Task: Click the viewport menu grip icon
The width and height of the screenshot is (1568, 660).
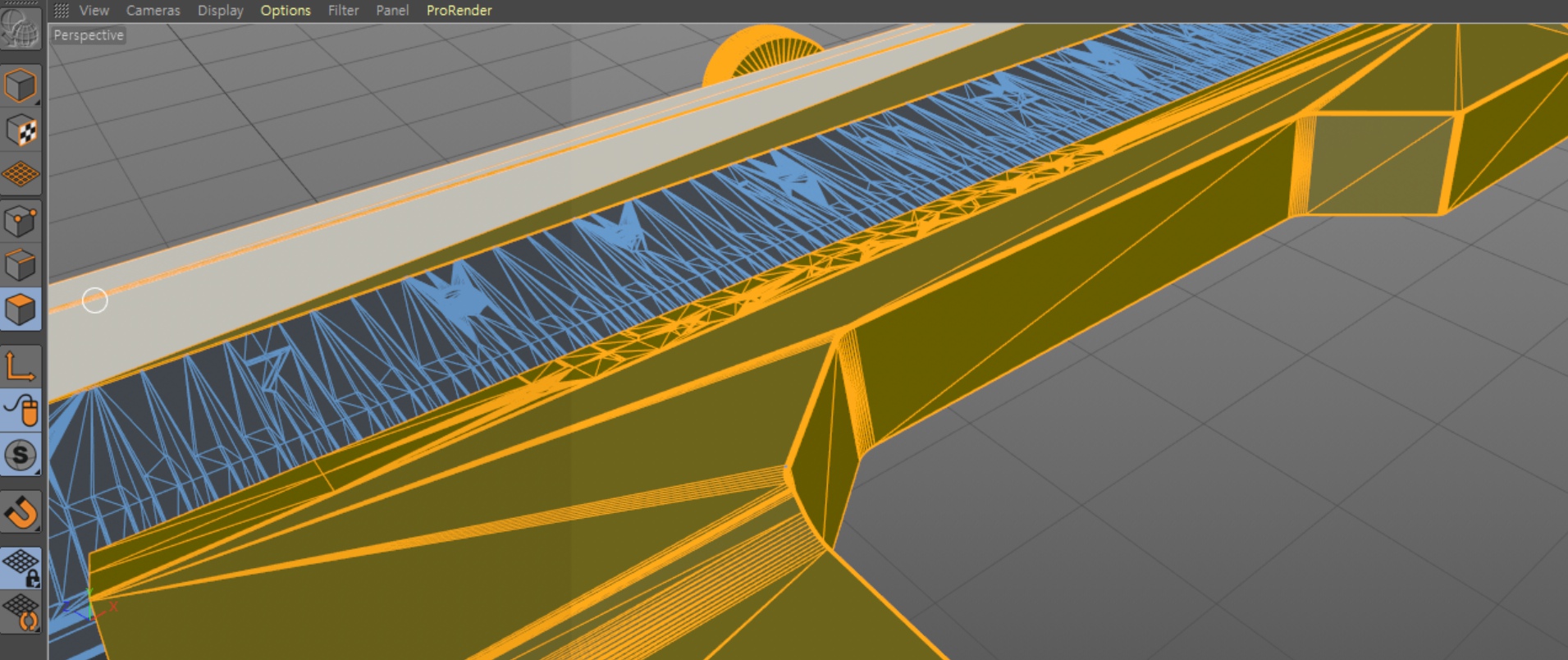Action: (x=62, y=11)
